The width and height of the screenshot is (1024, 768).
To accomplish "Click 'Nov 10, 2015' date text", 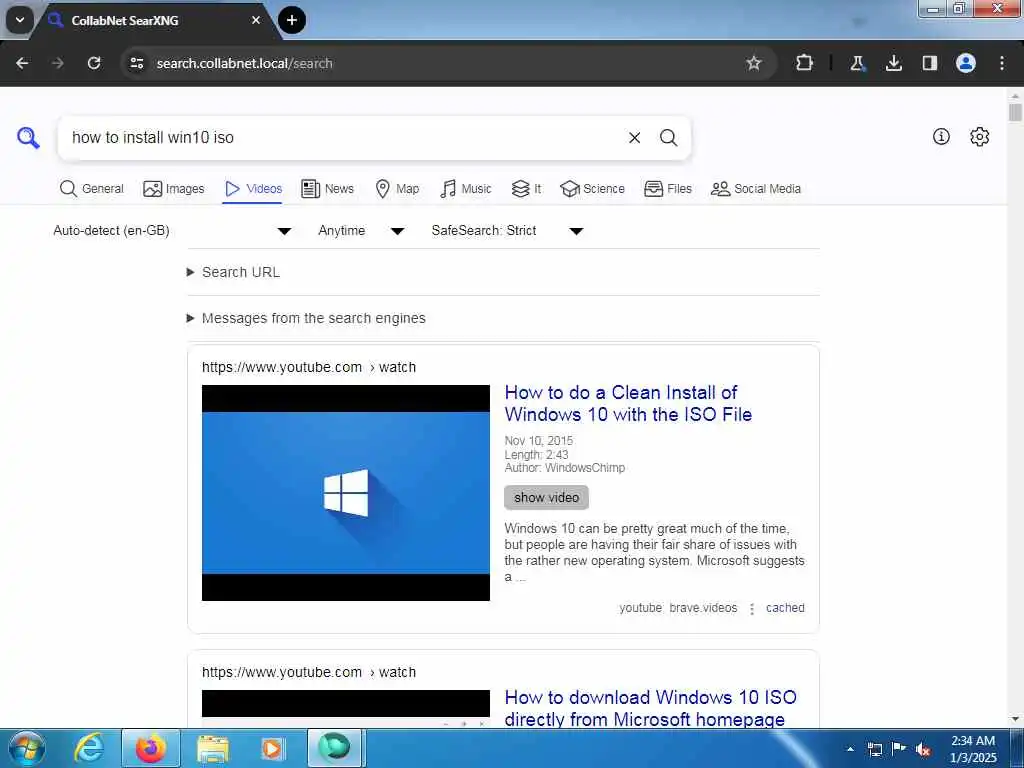I will tap(538, 441).
